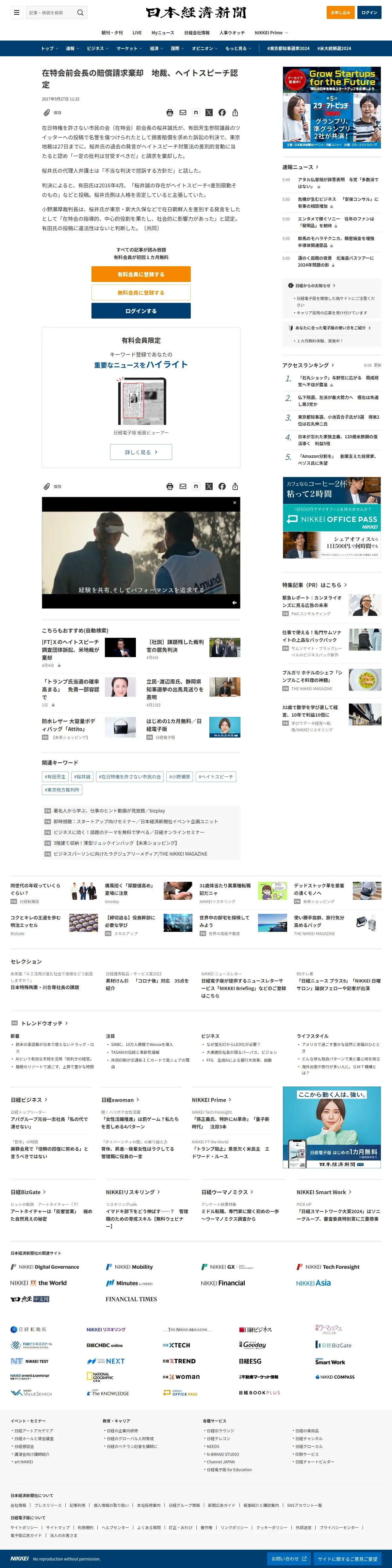This screenshot has height=1568, width=392.
Task: Expand the マーケット navigation dropdown
Action: click(129, 49)
